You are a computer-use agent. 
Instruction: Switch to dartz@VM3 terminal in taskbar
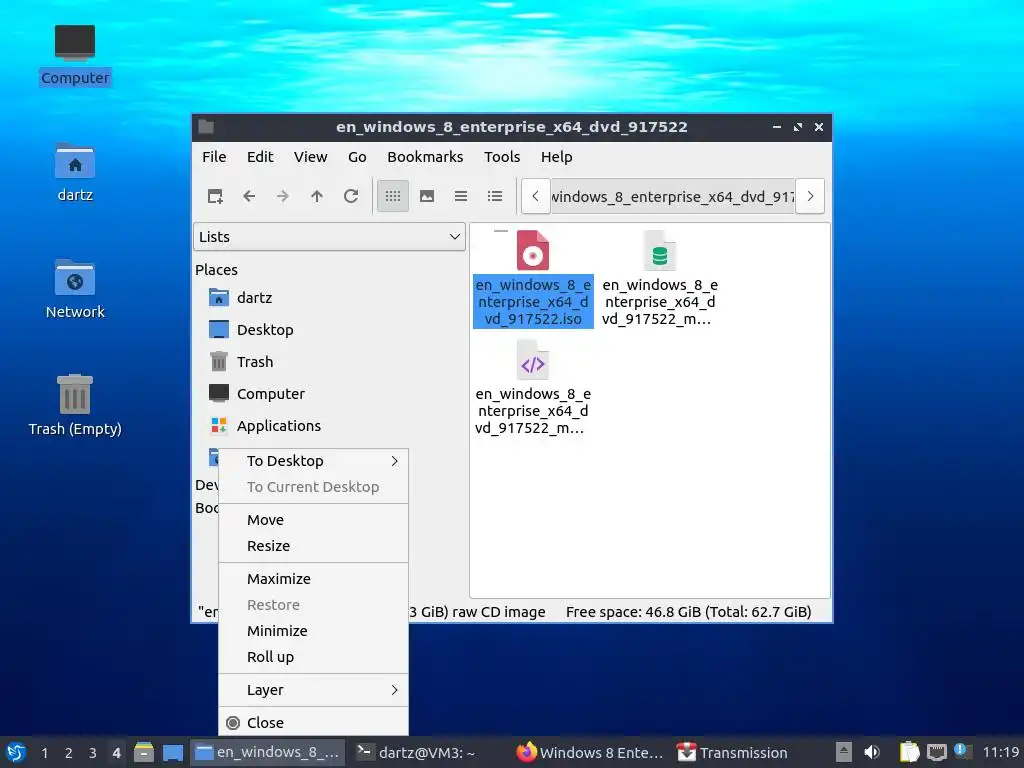[418, 752]
